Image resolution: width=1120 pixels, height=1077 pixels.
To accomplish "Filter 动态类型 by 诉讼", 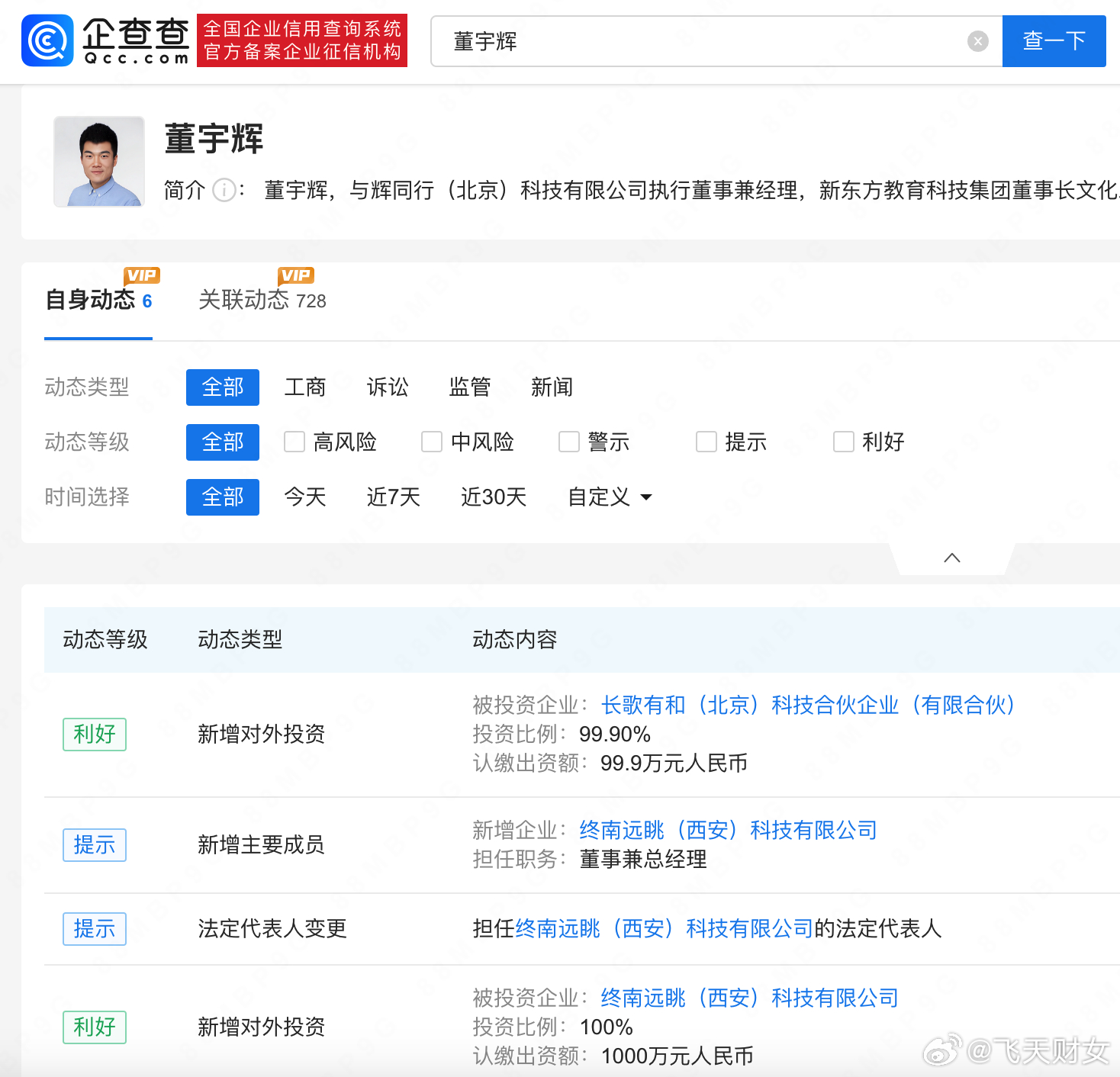I will pyautogui.click(x=388, y=387).
